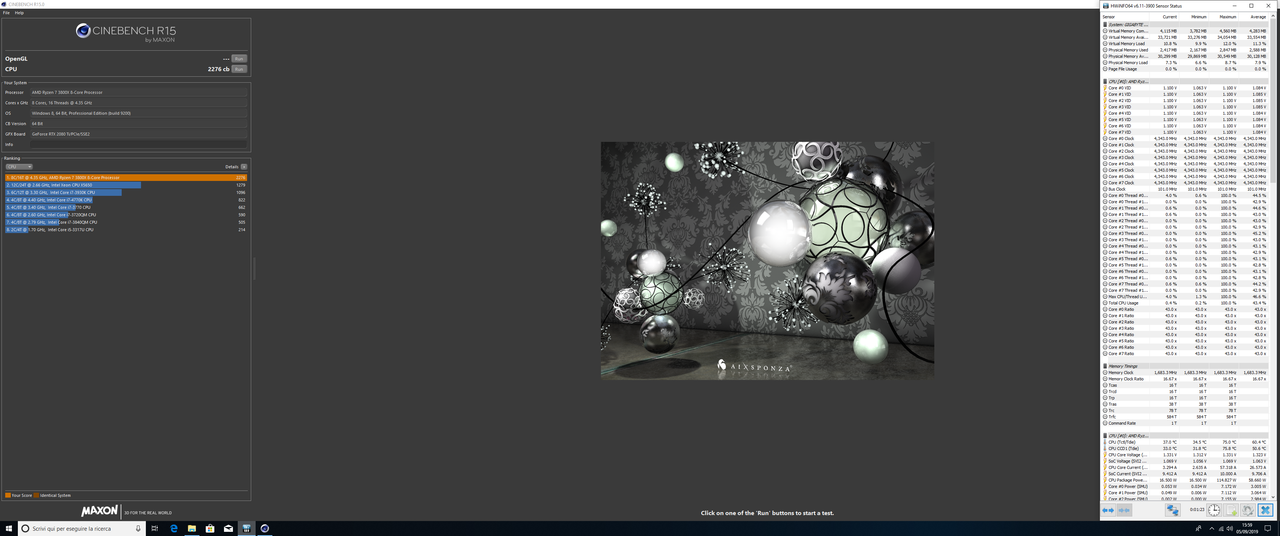1280x536 pixels.
Task: Open Mail app from the taskbar
Action: click(x=228, y=528)
